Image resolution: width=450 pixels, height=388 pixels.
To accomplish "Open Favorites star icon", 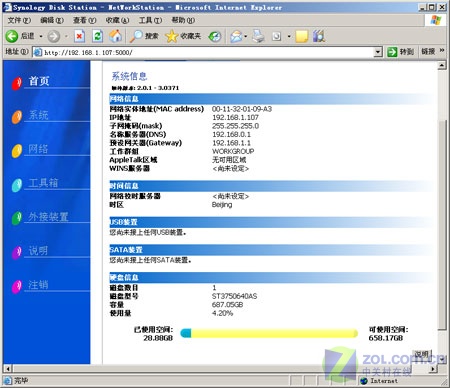I will pos(172,36).
